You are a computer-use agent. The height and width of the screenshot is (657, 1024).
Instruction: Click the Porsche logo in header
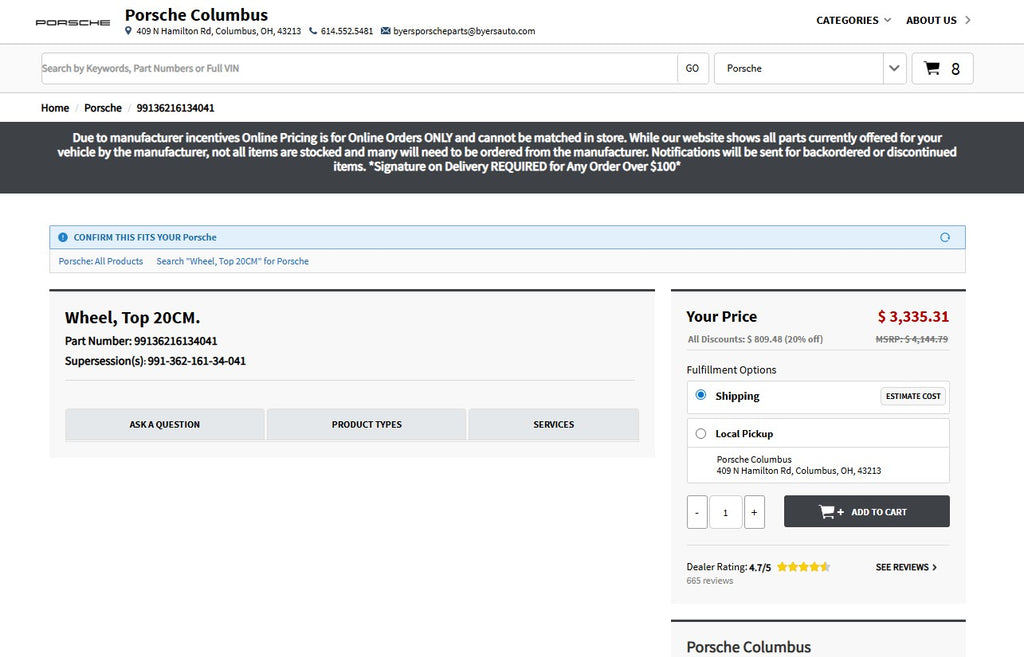[73, 22]
